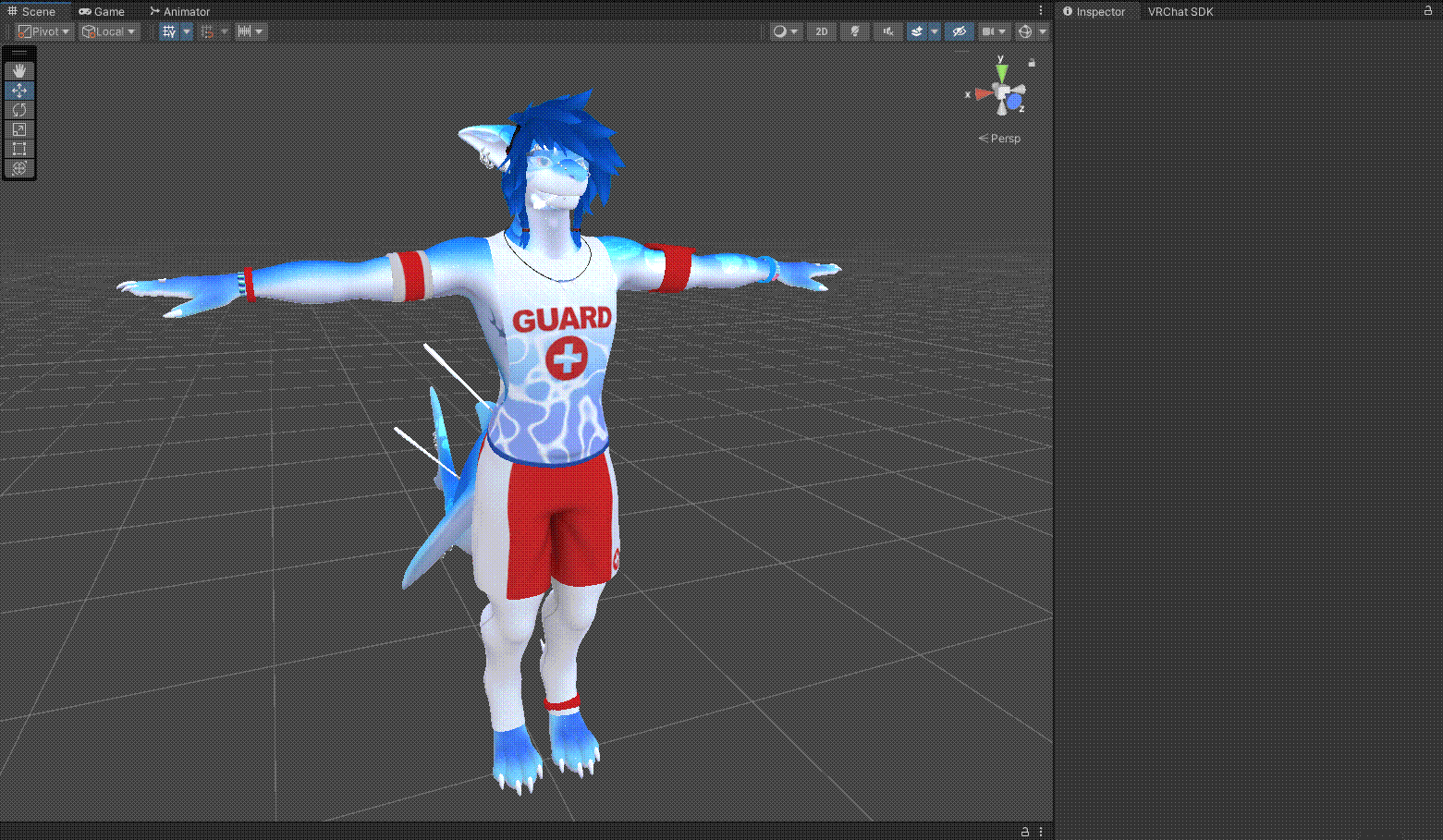Viewport: 1443px width, 840px height.
Task: Open the VRChat SDK tab
Action: [x=1180, y=11]
